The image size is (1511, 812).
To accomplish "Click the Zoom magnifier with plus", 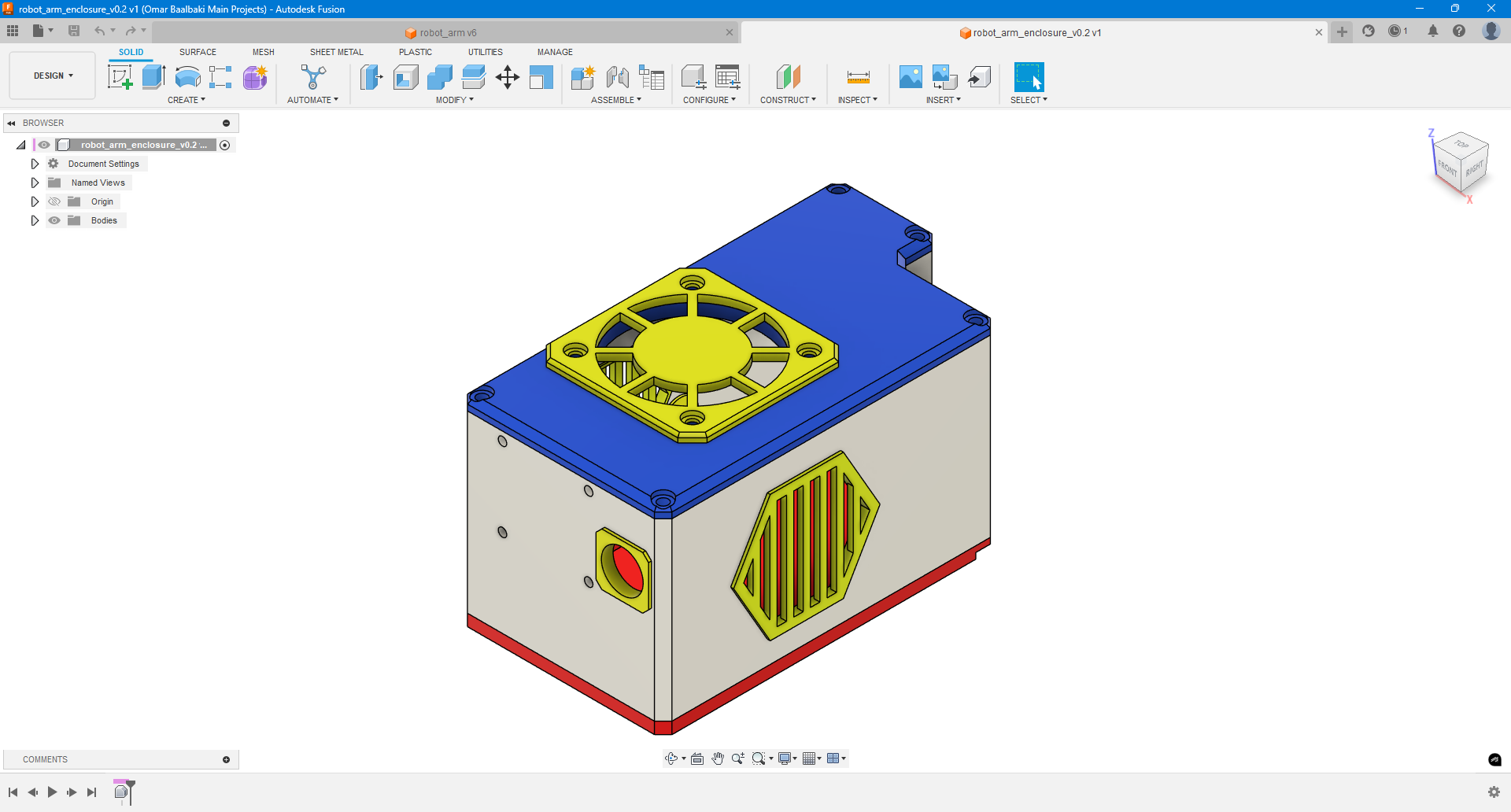I will [737, 758].
